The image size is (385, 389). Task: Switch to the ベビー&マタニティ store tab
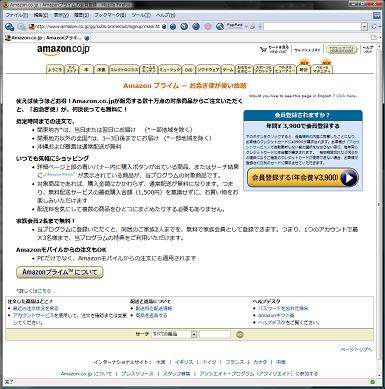coord(322,69)
